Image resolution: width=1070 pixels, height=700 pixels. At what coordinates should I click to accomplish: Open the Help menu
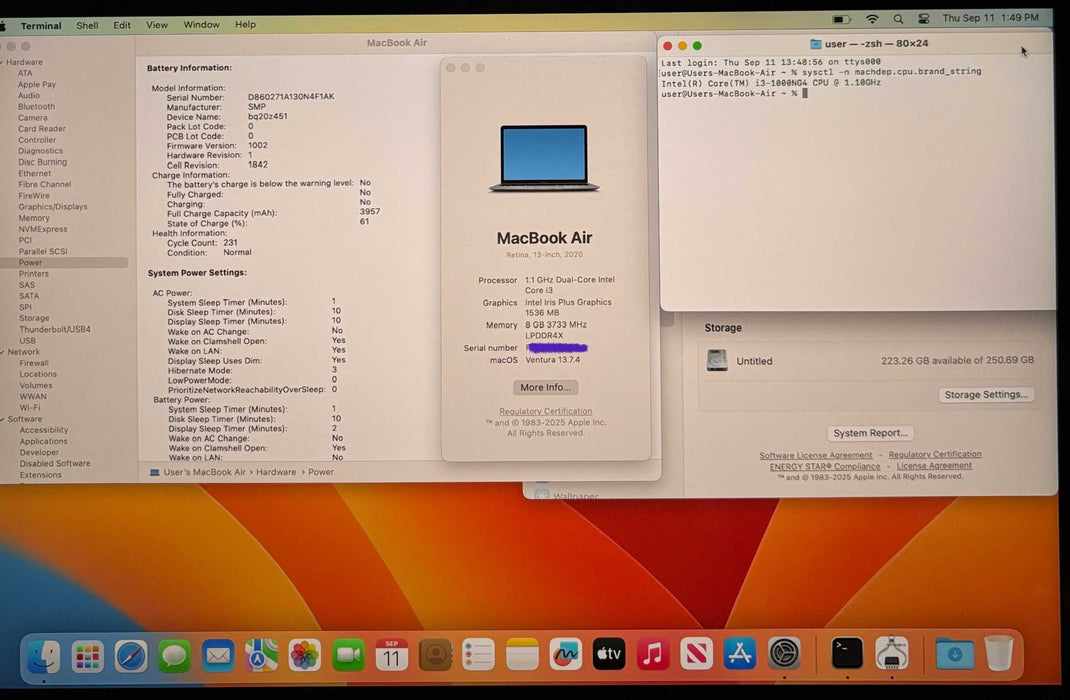point(245,25)
